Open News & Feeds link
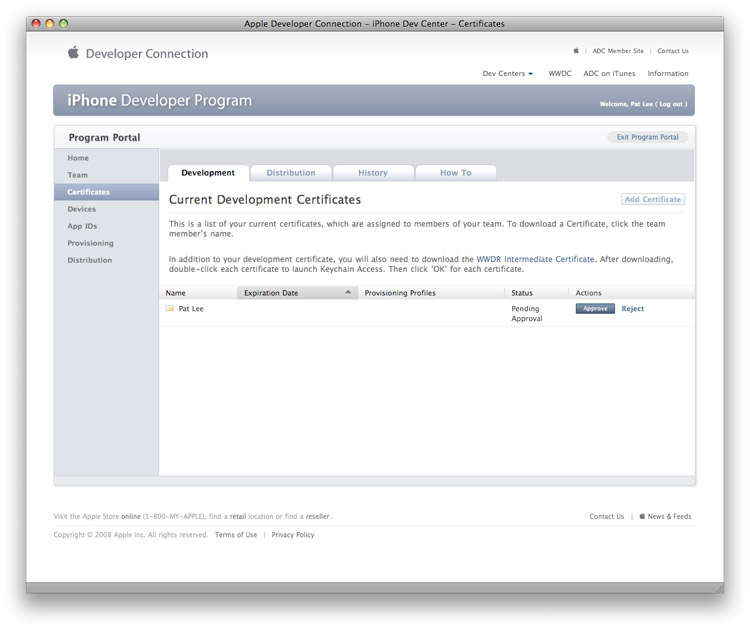Viewport: 750px width, 629px height. (x=669, y=516)
